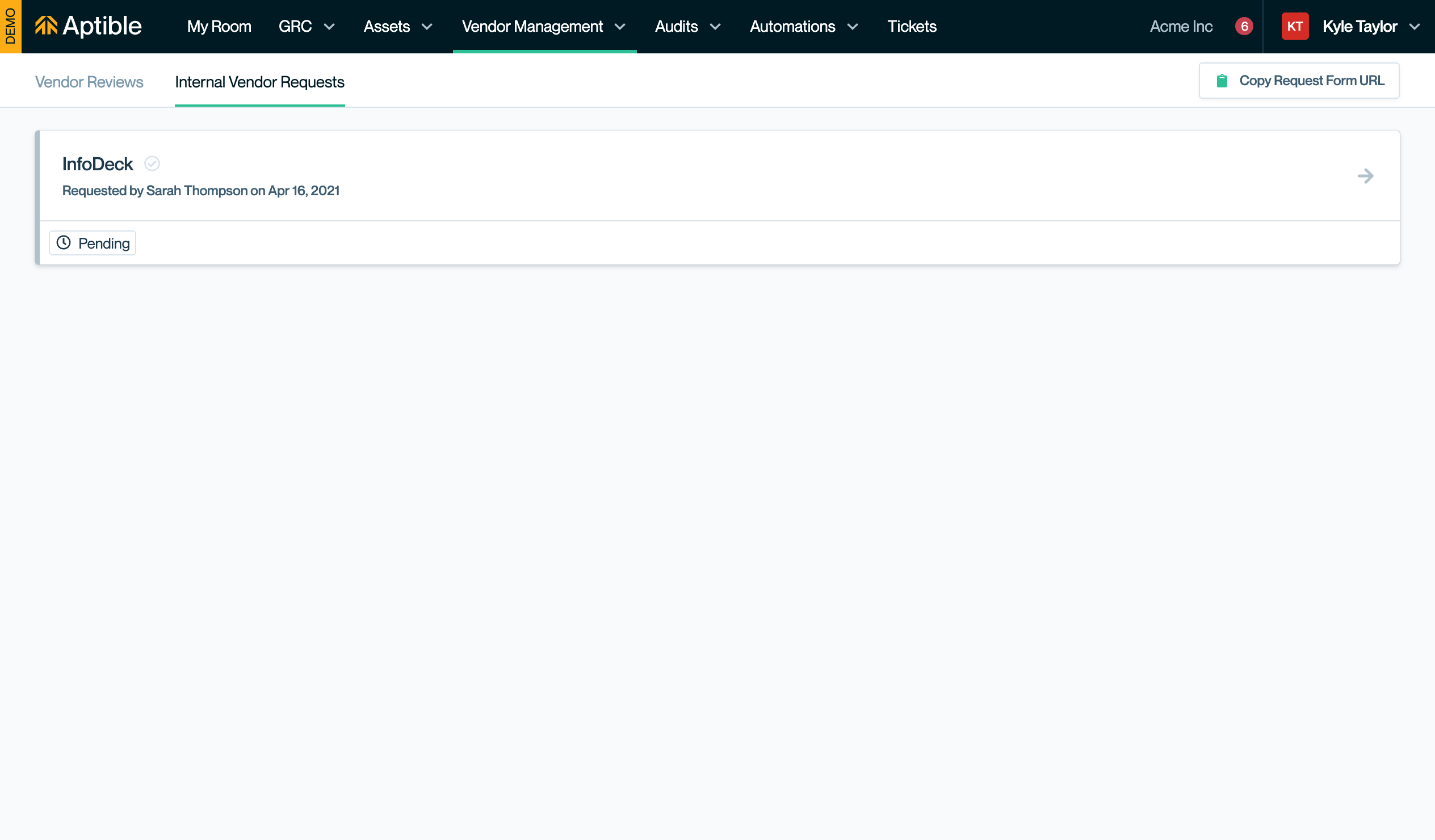1435x840 pixels.
Task: Click the Acme Inc organization name
Action: [x=1181, y=26]
